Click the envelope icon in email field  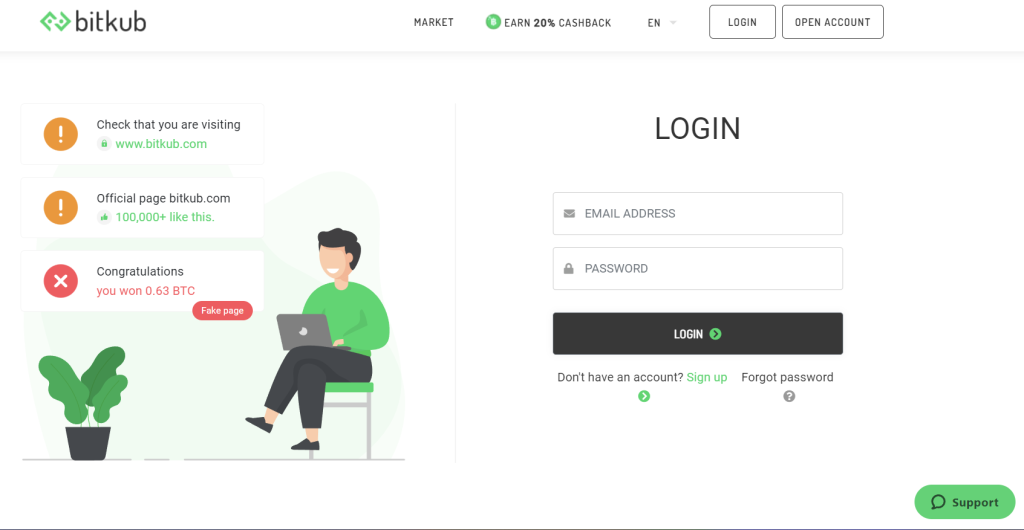pyautogui.click(x=569, y=213)
